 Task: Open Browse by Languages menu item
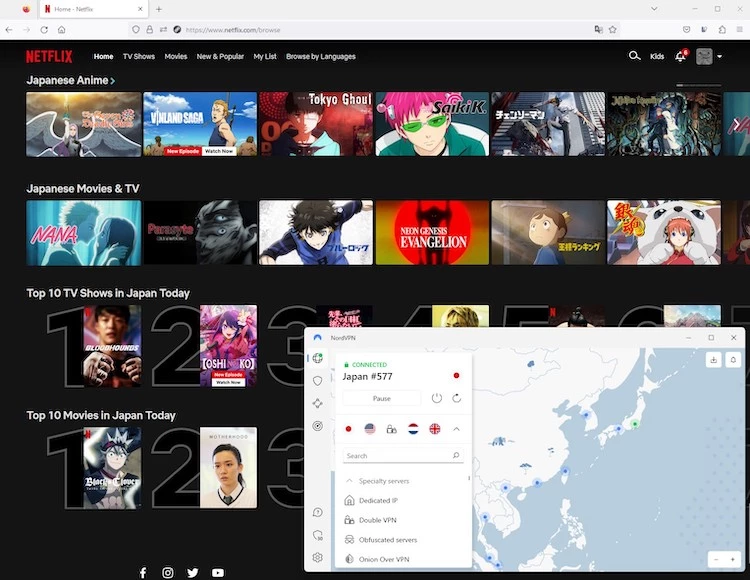pyautogui.click(x=320, y=56)
